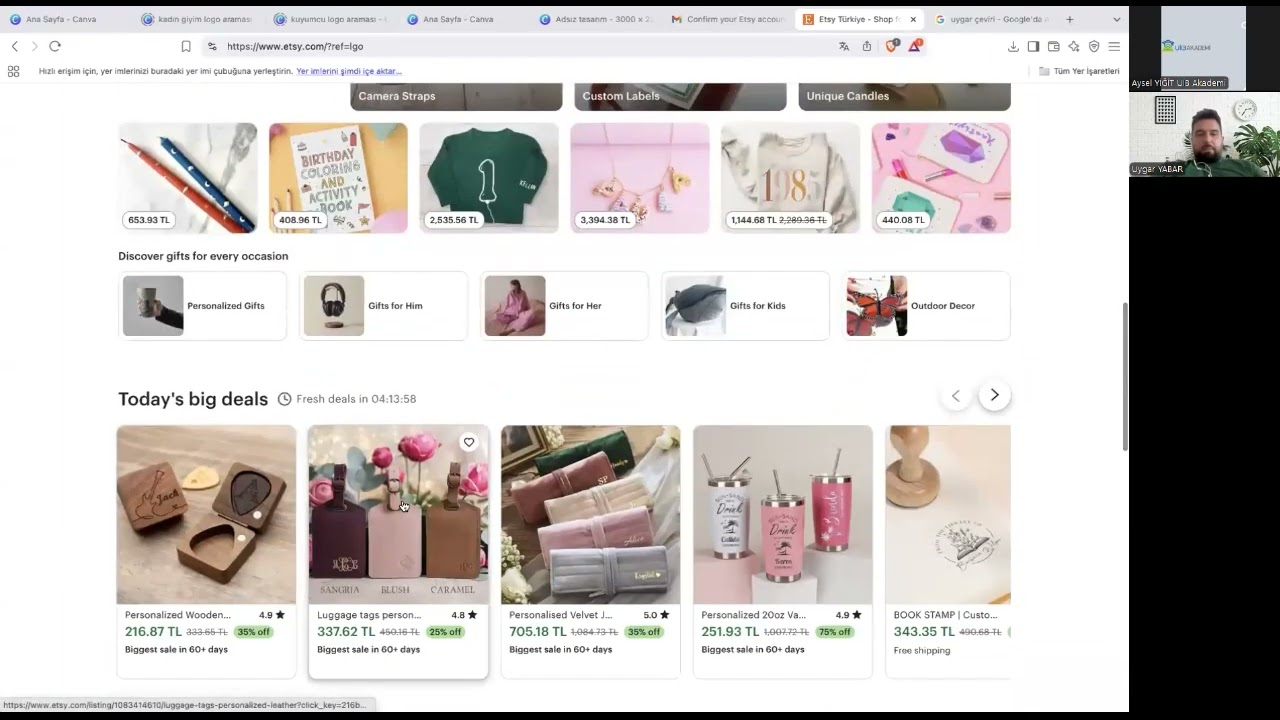The height and width of the screenshot is (720, 1280).
Task: Open the green sweater product 2,535.56 TL
Action: [x=489, y=178]
